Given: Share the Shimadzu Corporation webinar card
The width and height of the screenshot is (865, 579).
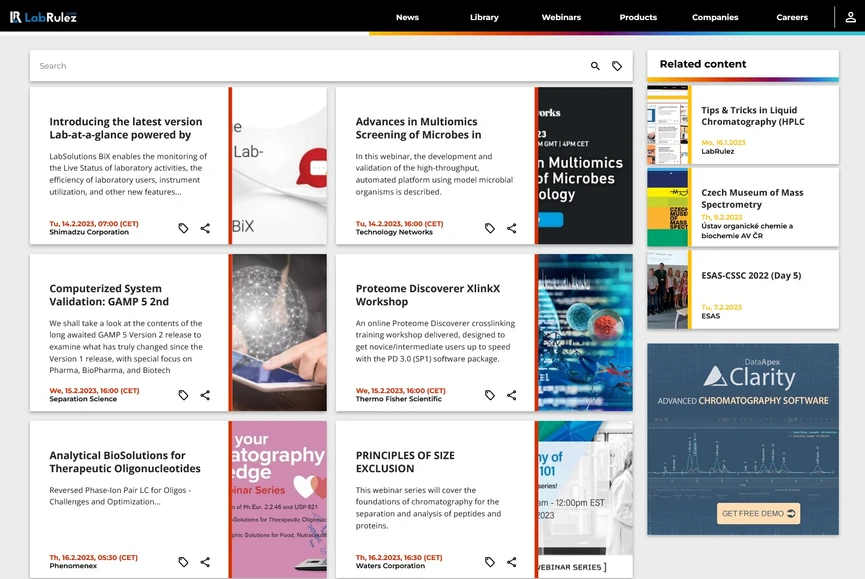Looking at the screenshot, I should 205,228.
